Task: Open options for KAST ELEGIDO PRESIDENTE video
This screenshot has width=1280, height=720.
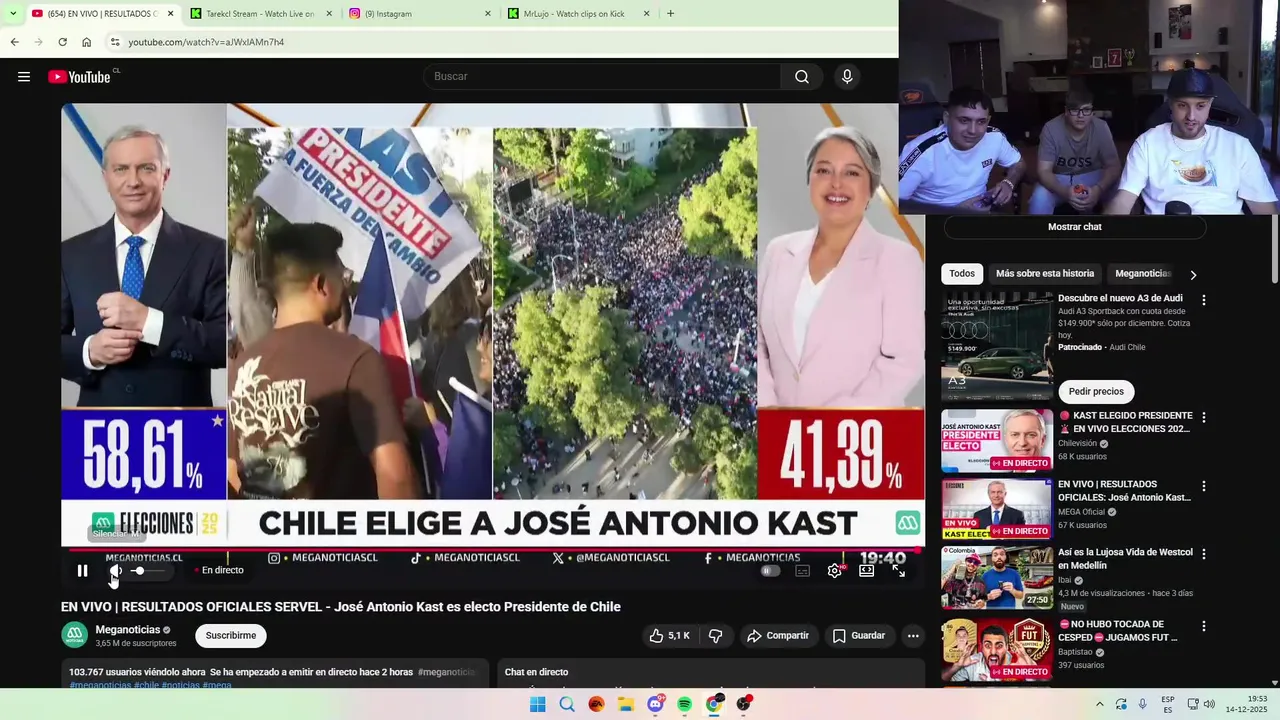Action: (x=1204, y=417)
